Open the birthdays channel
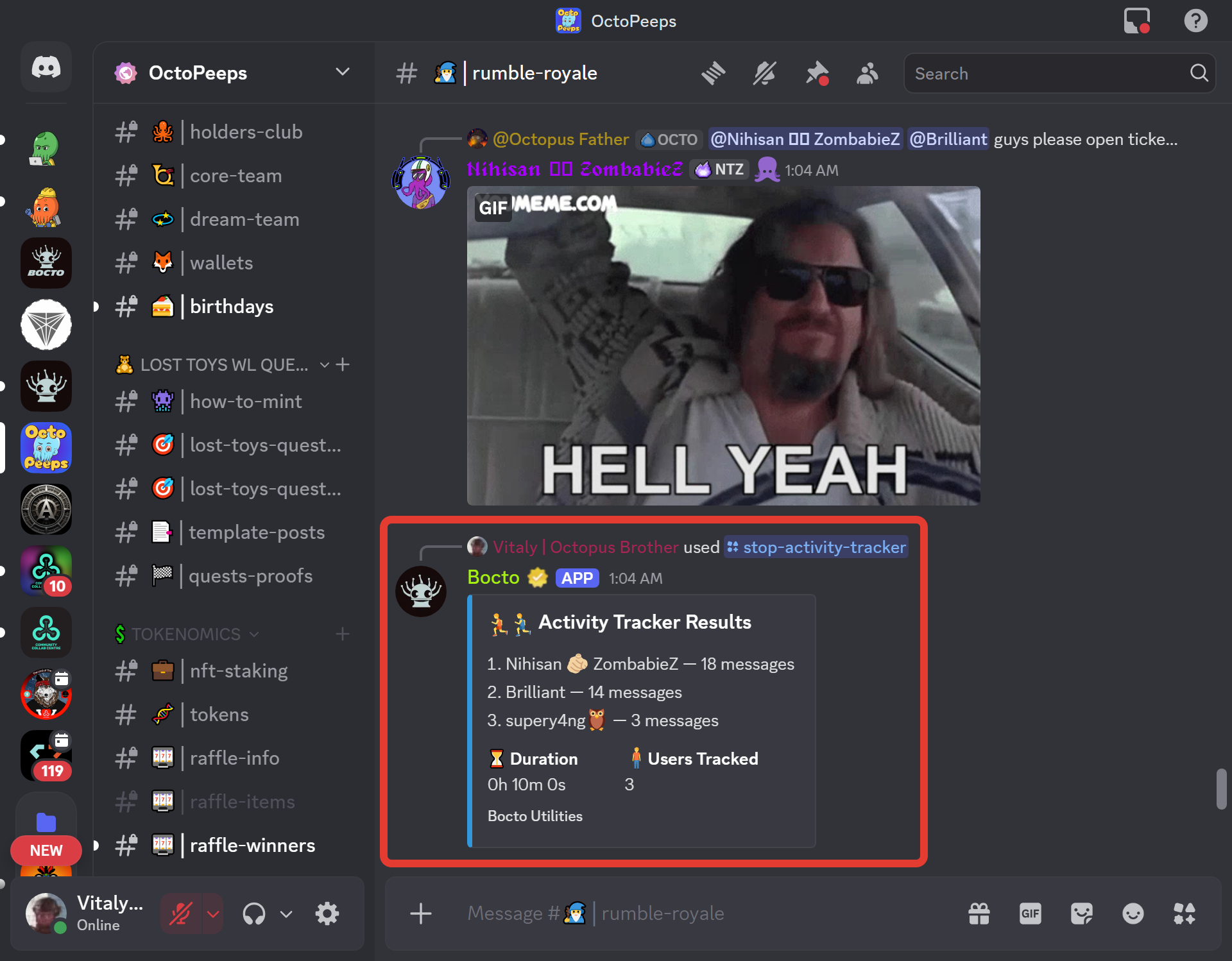The image size is (1232, 961). 231,307
